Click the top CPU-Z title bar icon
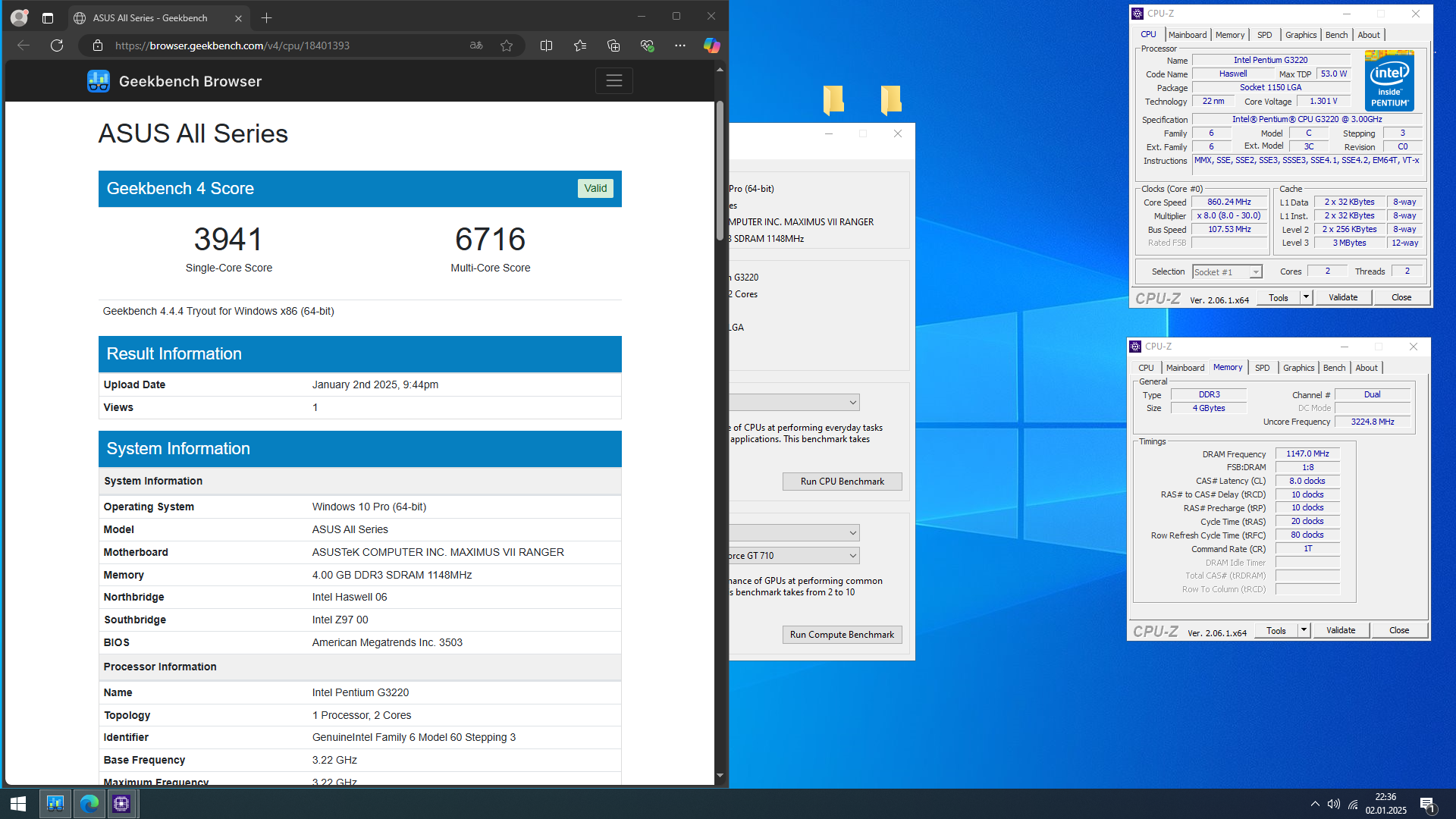 pos(1137,14)
